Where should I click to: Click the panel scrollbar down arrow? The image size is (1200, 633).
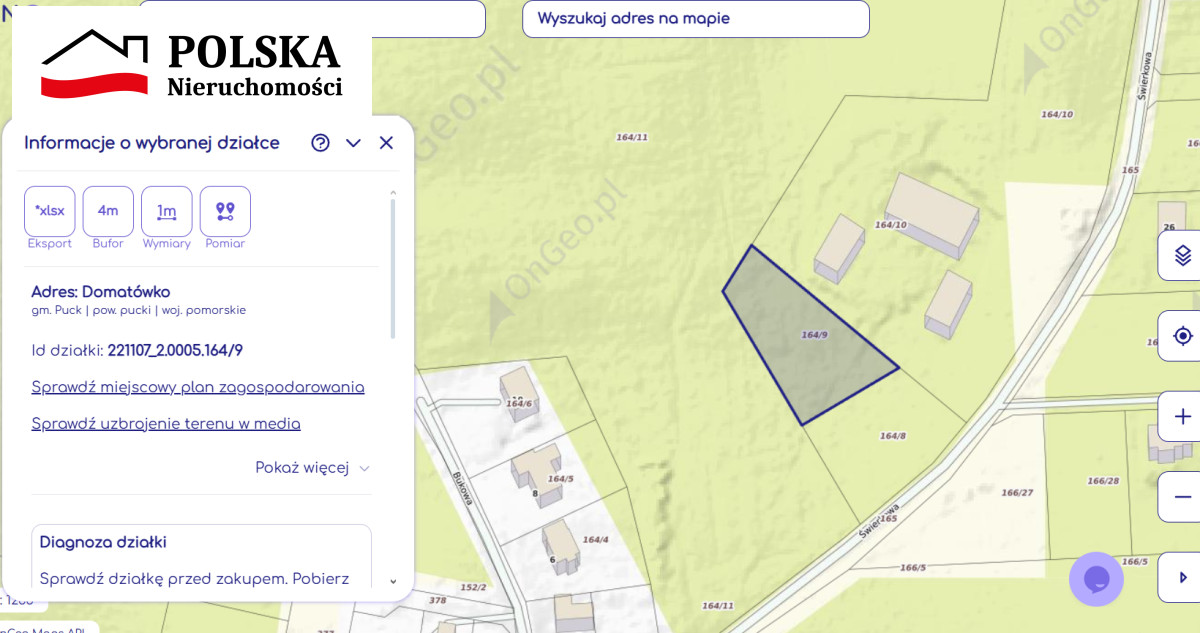point(393,581)
